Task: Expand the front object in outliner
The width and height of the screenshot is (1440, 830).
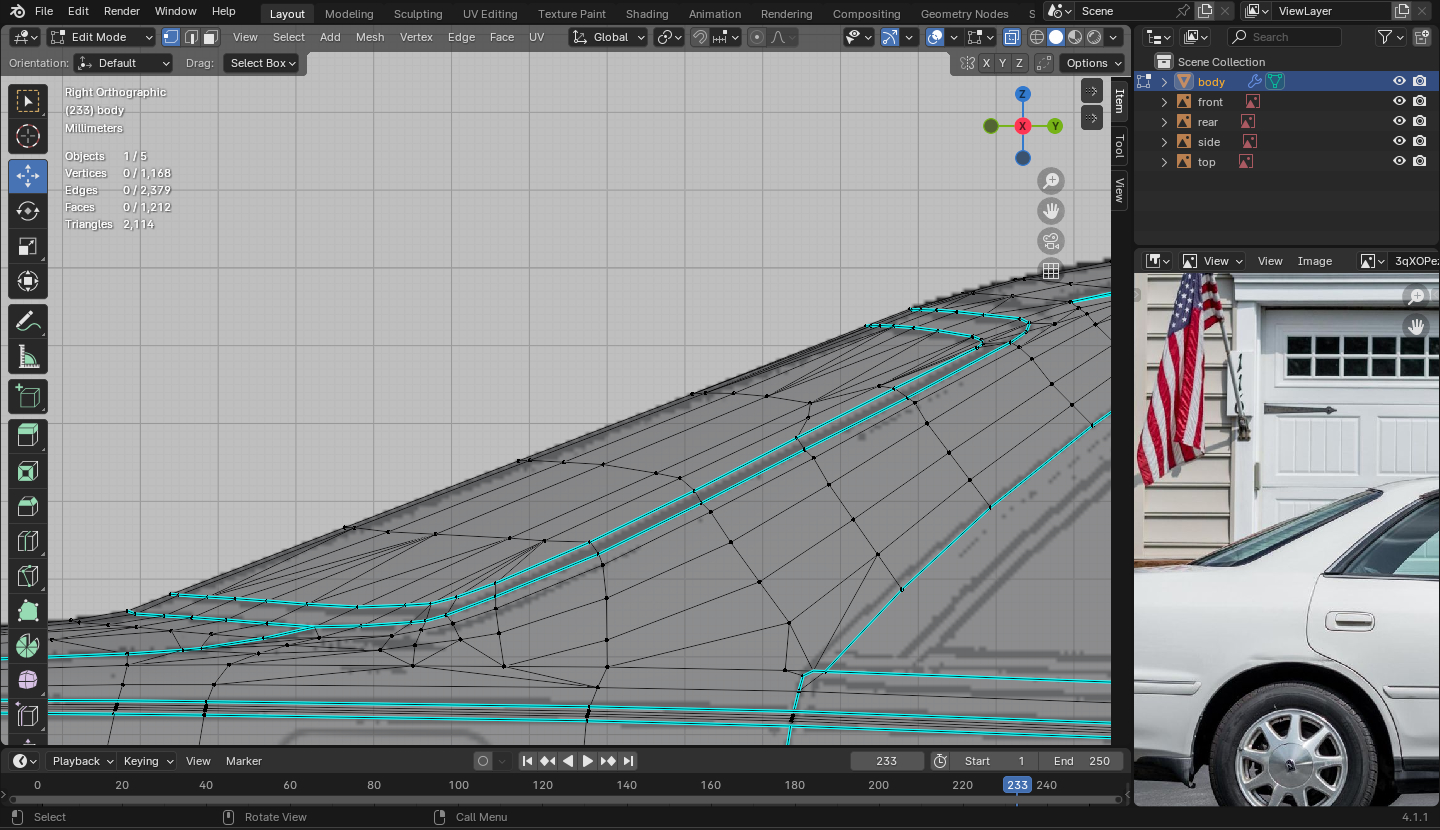Action: tap(1164, 102)
